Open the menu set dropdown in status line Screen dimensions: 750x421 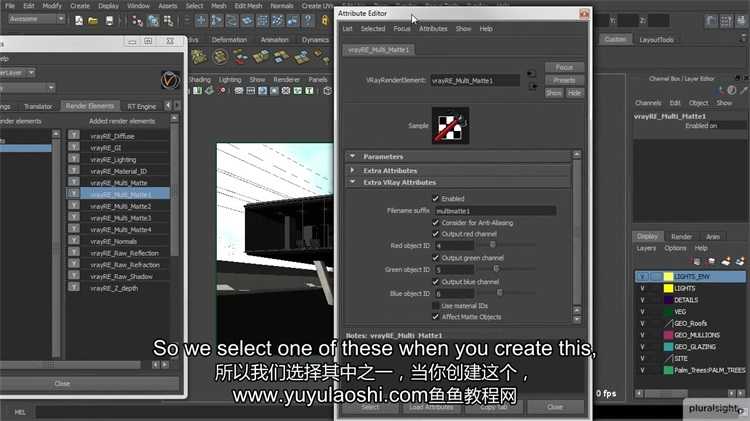tap(36, 19)
